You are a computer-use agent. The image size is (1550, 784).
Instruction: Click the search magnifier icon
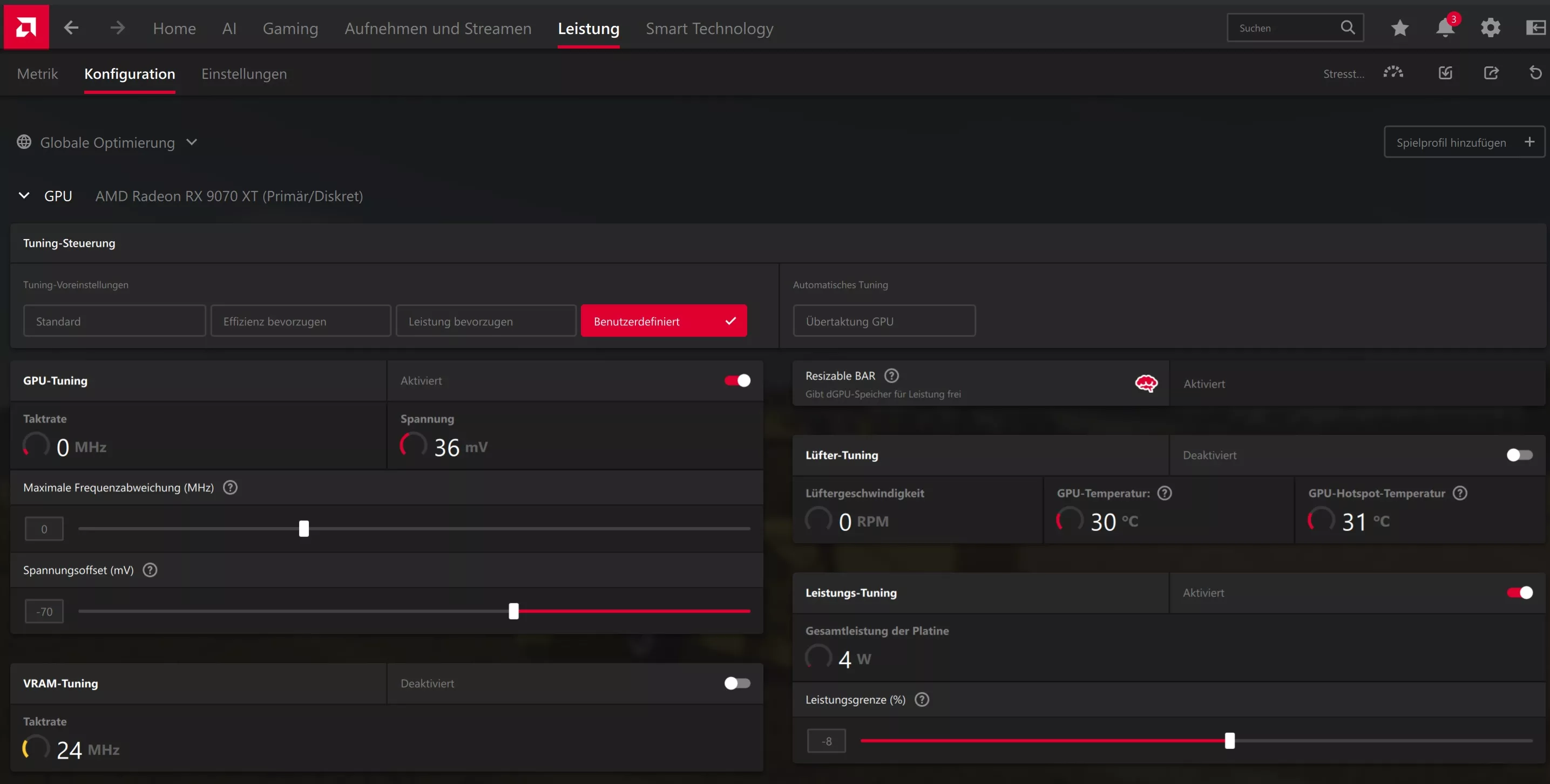1348,28
